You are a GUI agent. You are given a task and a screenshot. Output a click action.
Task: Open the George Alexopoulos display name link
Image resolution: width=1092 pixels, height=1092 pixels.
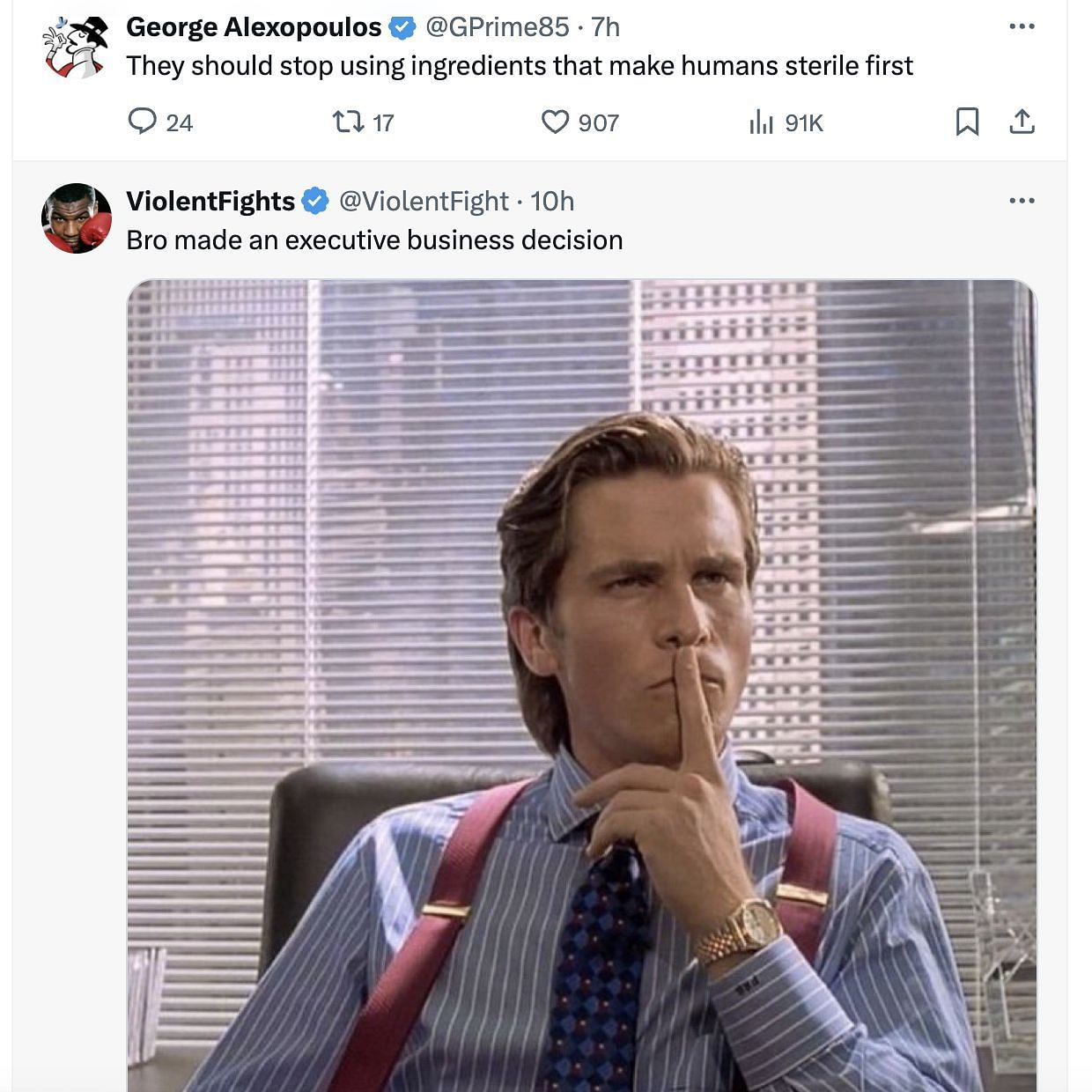(x=254, y=27)
